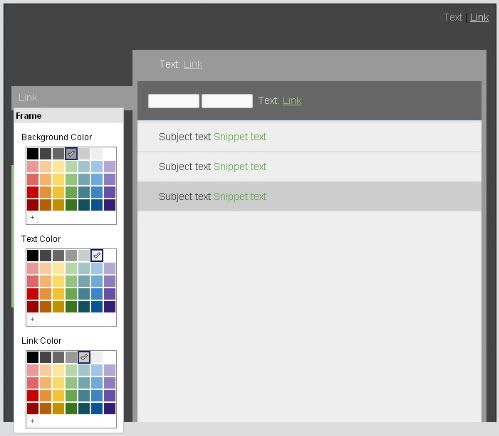Screen dimensions: 499x436
Task: Click the Link in the light gray header bar
Action: coord(192,64)
